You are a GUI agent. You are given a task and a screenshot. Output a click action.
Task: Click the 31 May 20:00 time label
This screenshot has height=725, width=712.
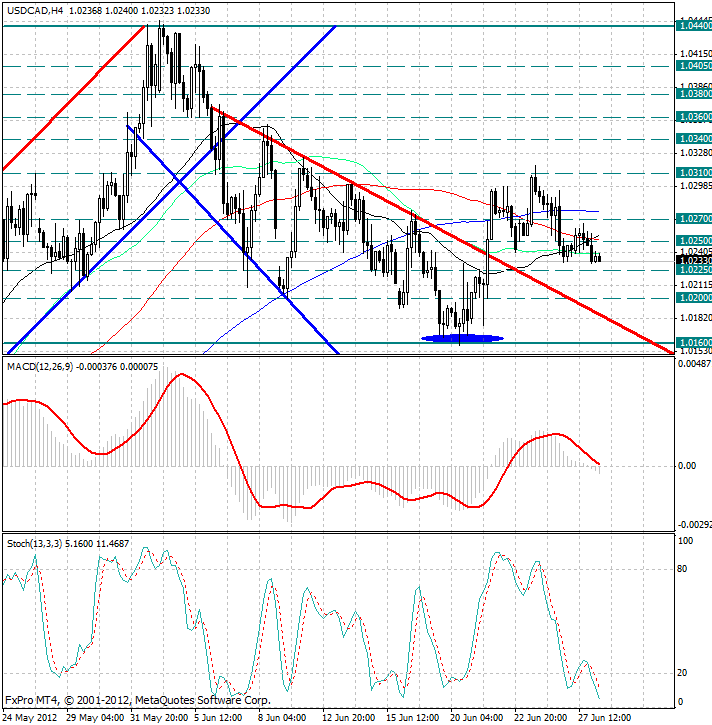coord(159,718)
